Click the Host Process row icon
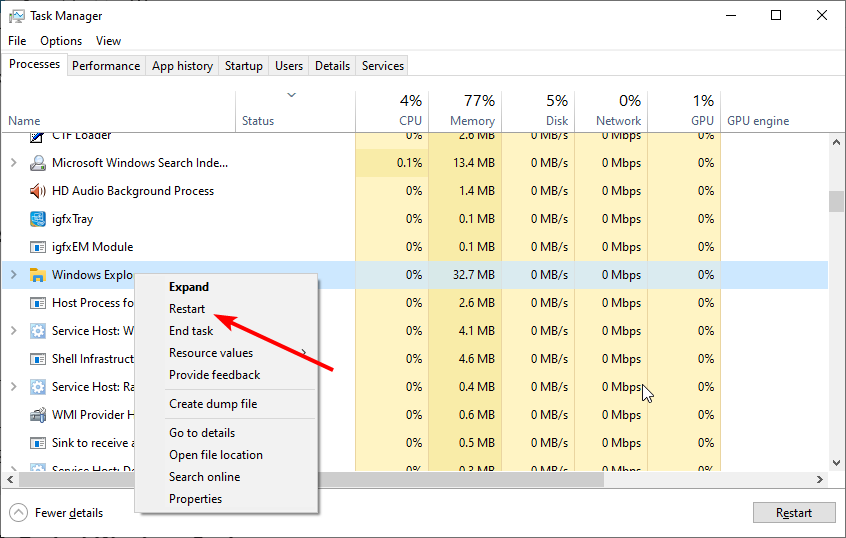846x538 pixels. (37, 303)
